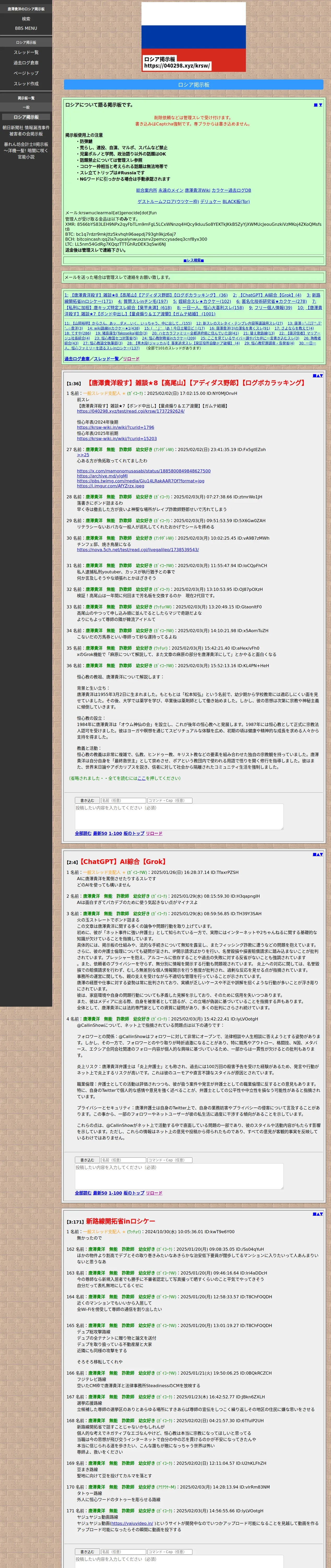Open the 総合案内所 link

click(x=147, y=191)
